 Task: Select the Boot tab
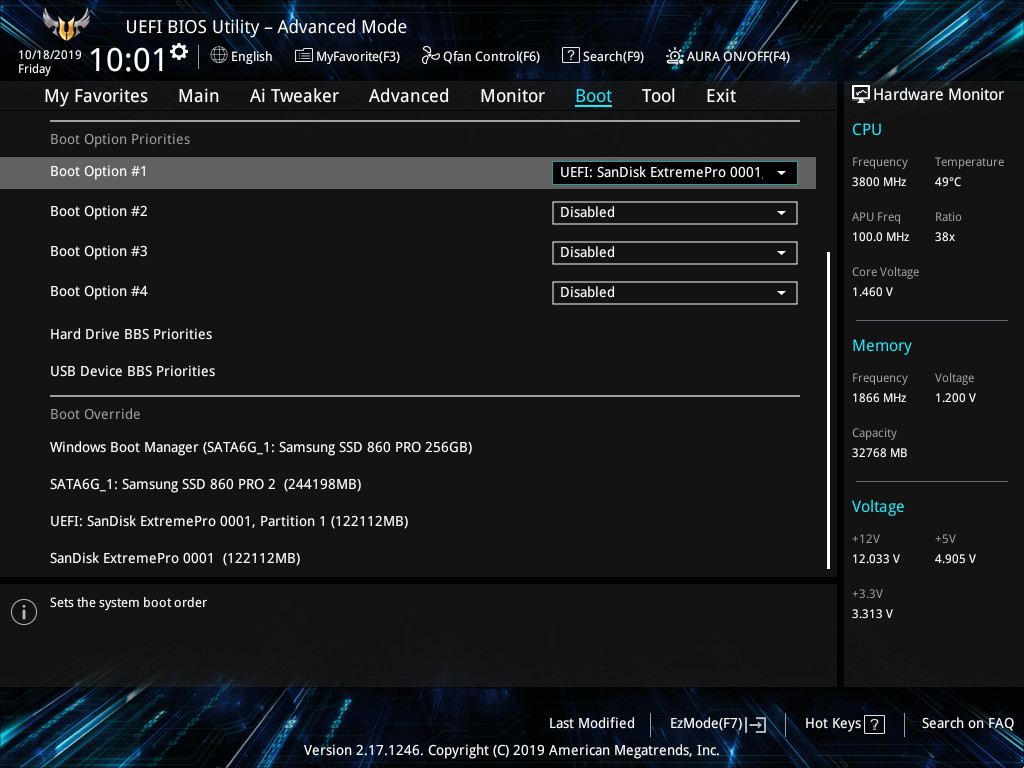point(594,96)
